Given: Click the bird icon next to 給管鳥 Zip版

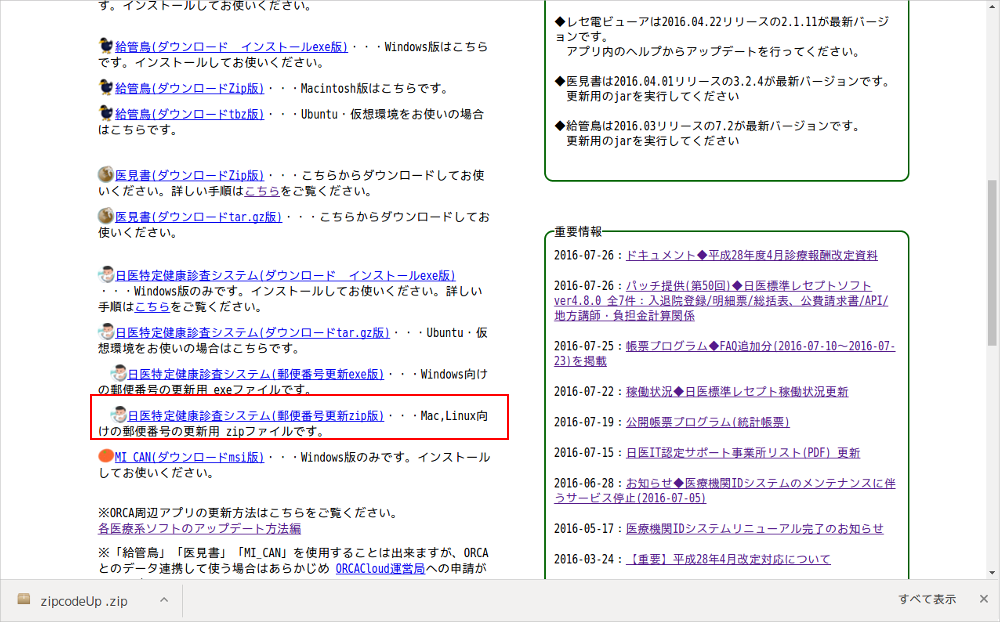Looking at the screenshot, I should click(104, 87).
